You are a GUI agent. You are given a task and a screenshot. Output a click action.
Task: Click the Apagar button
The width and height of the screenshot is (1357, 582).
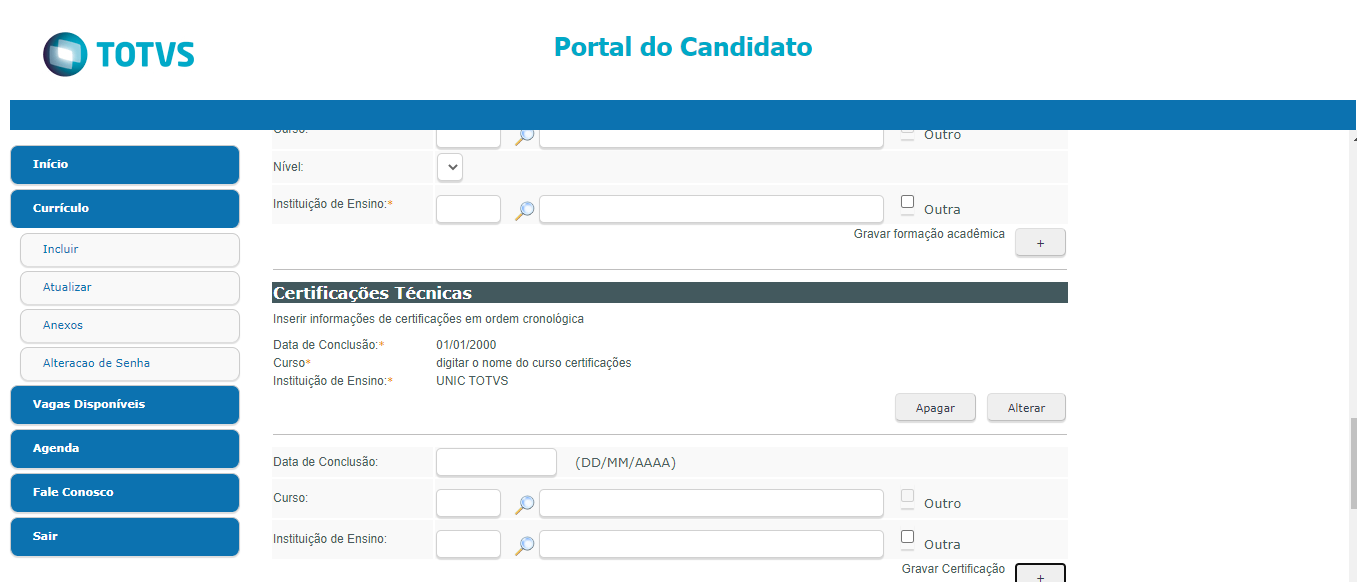(x=935, y=408)
